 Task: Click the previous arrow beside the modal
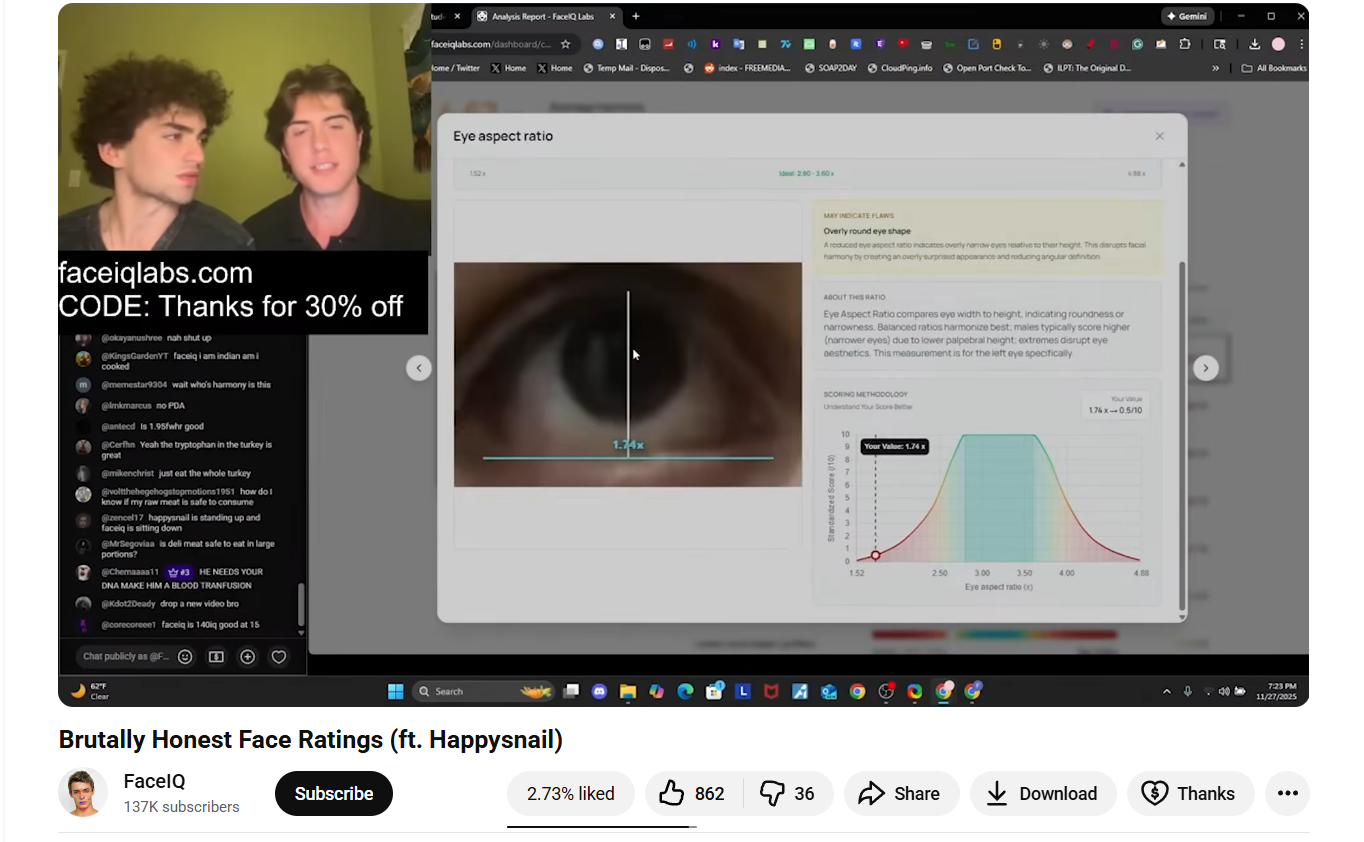pos(419,368)
